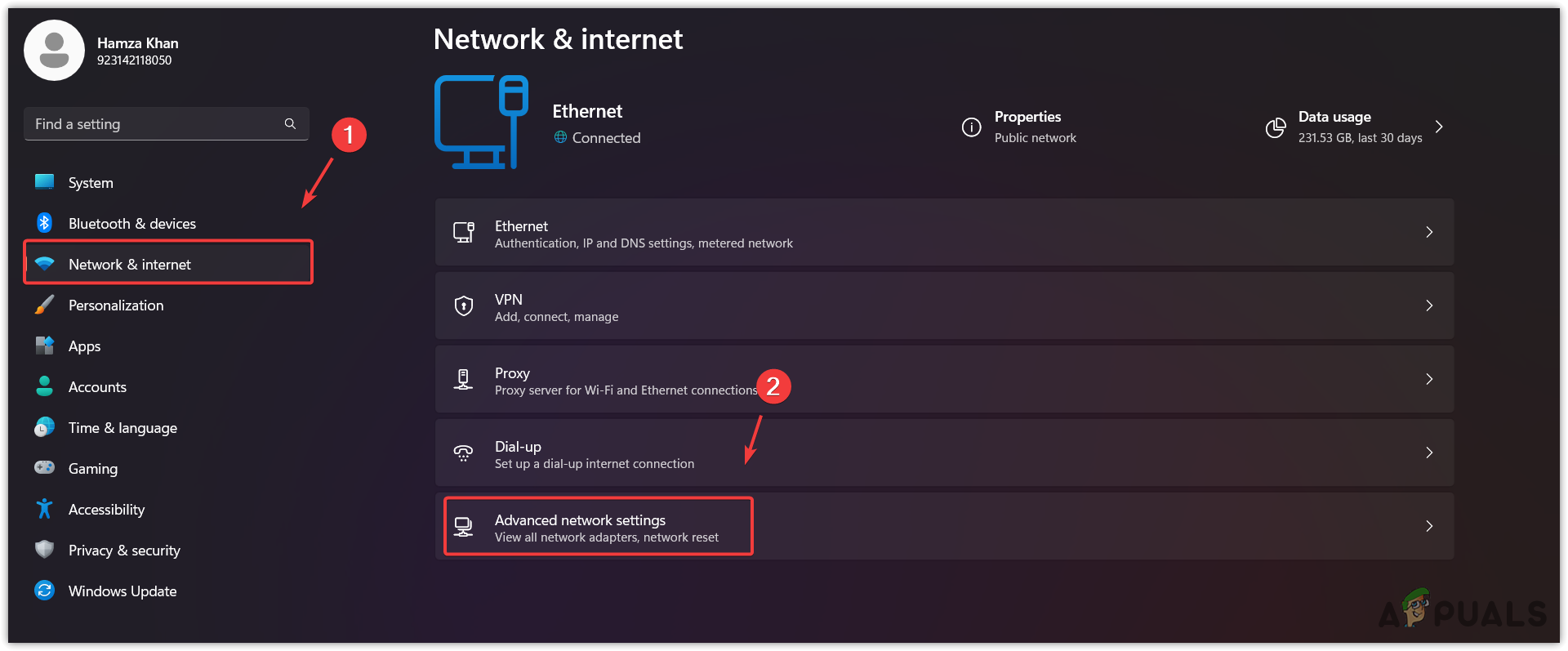Select Network & internet in the sidebar
The image size is (1568, 651).
pos(129,263)
